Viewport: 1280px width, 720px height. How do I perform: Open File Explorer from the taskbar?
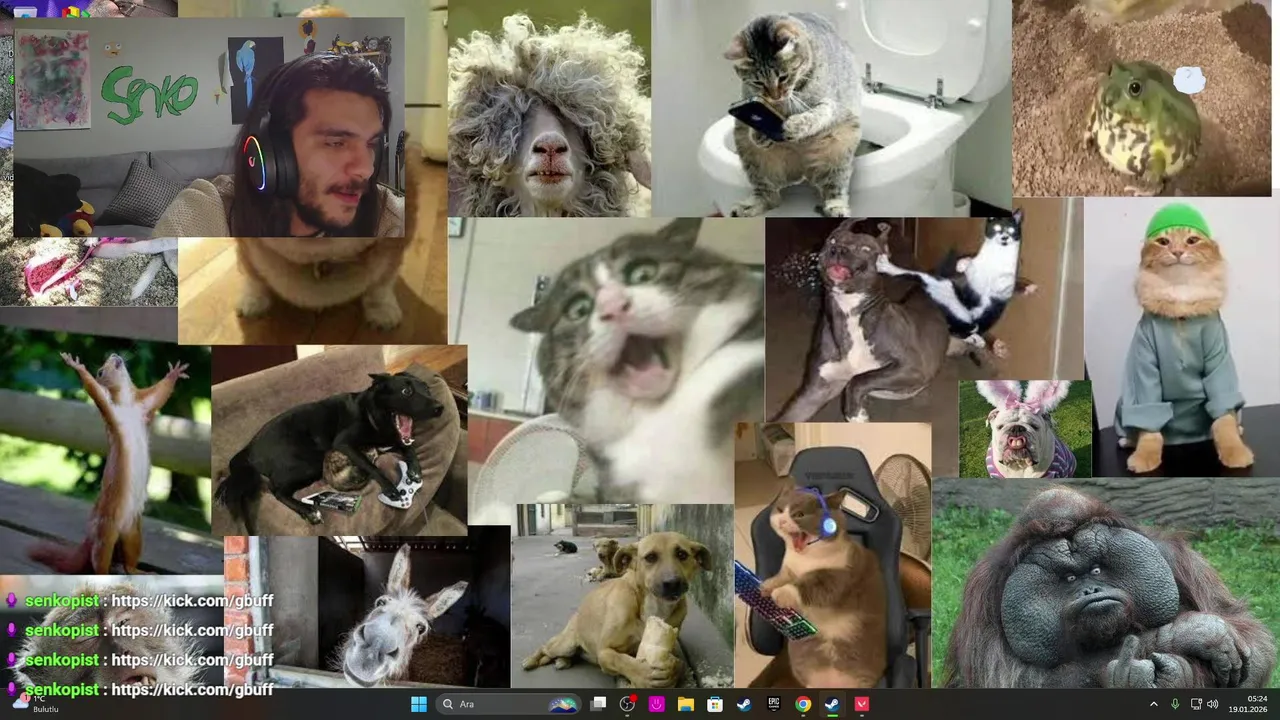[686, 704]
